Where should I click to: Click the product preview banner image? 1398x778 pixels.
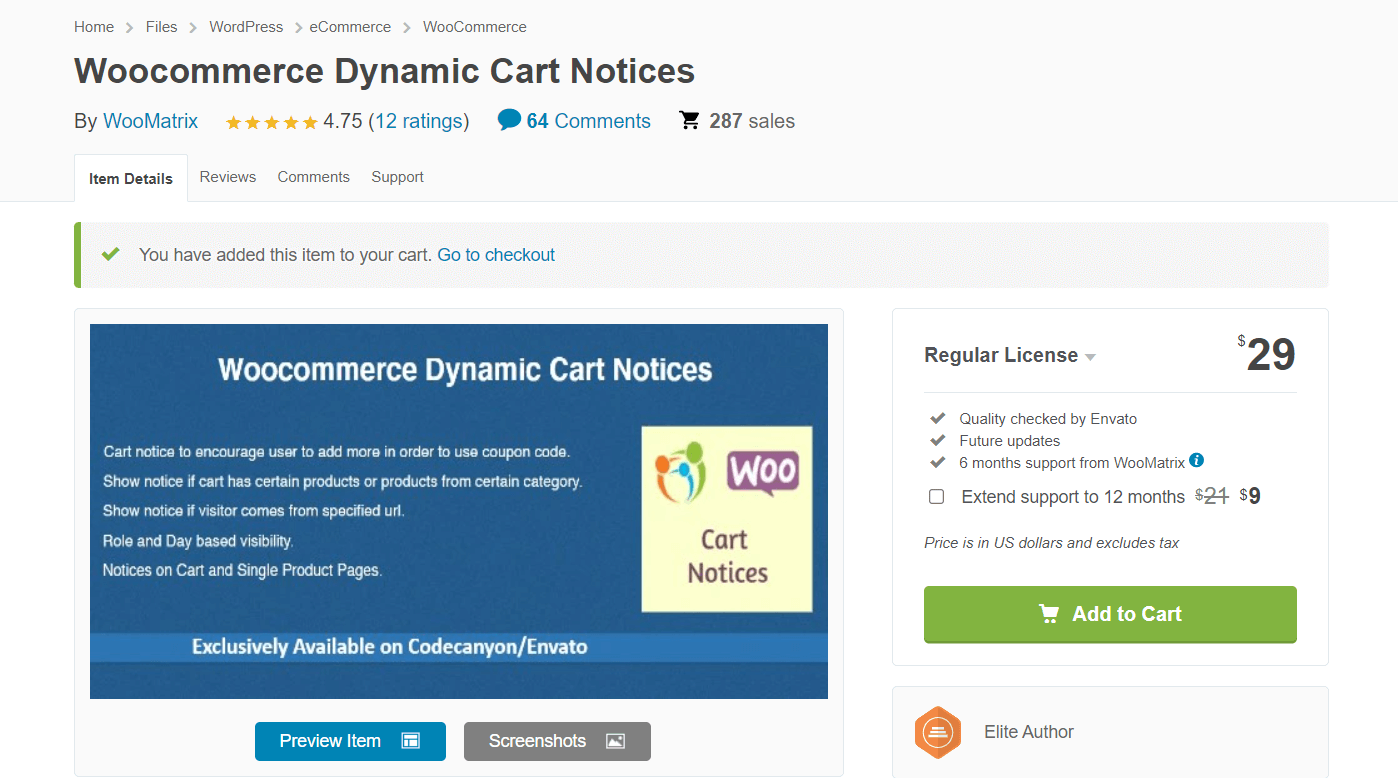459,511
